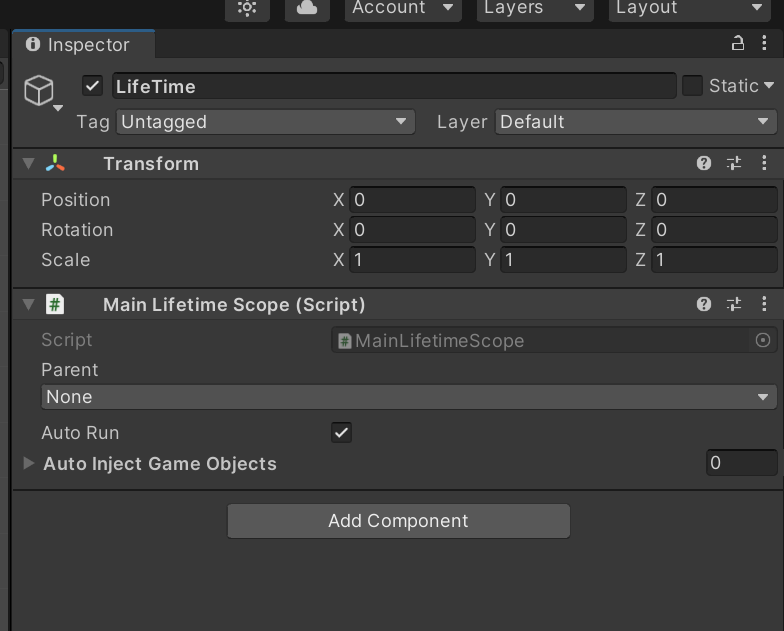784x631 pixels.
Task: Open Transform component help icon
Action: [704, 163]
